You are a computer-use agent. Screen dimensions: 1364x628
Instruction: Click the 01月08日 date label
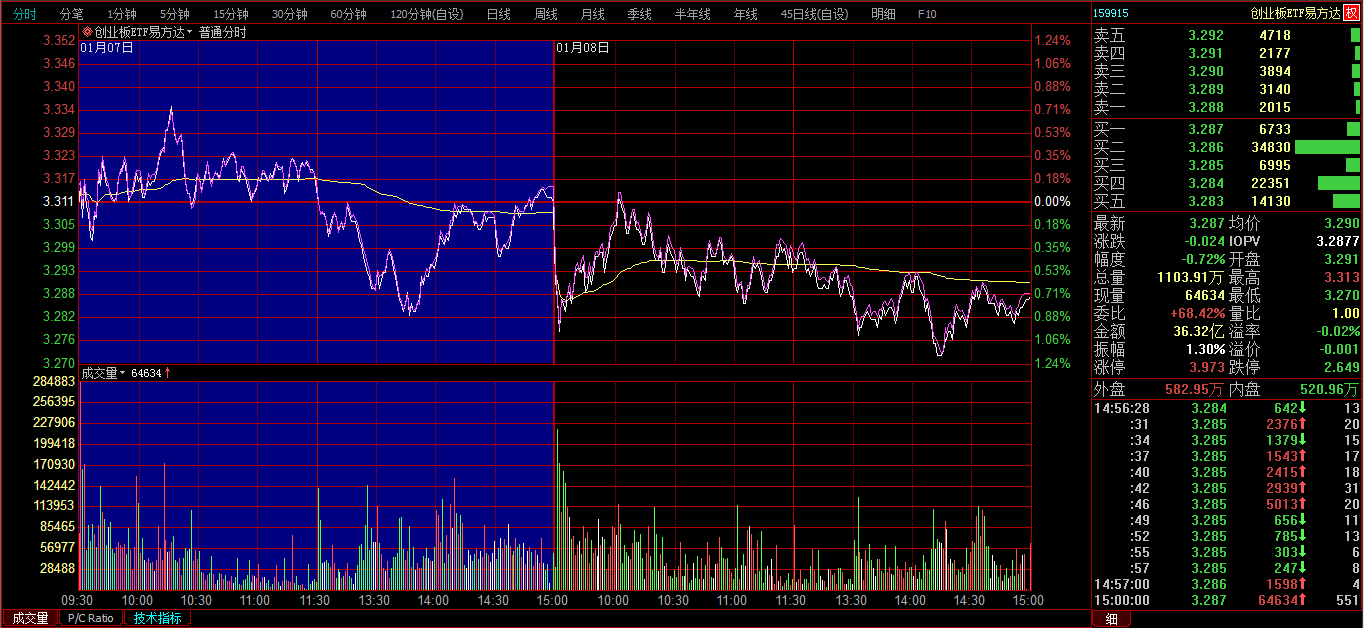click(582, 48)
